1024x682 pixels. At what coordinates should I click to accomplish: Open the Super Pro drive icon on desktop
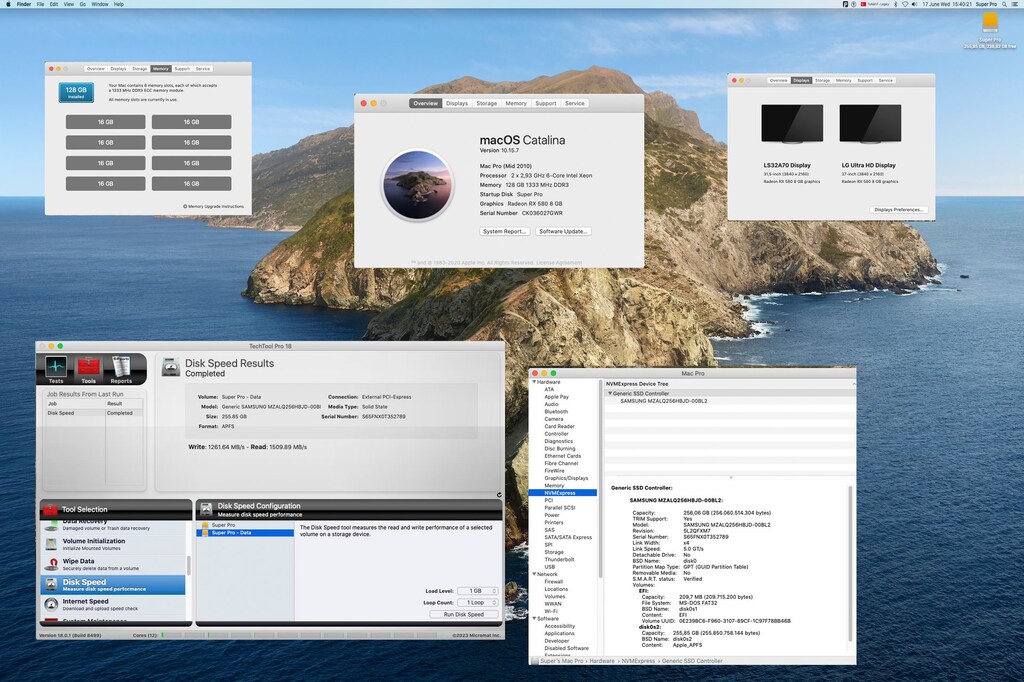[990, 23]
